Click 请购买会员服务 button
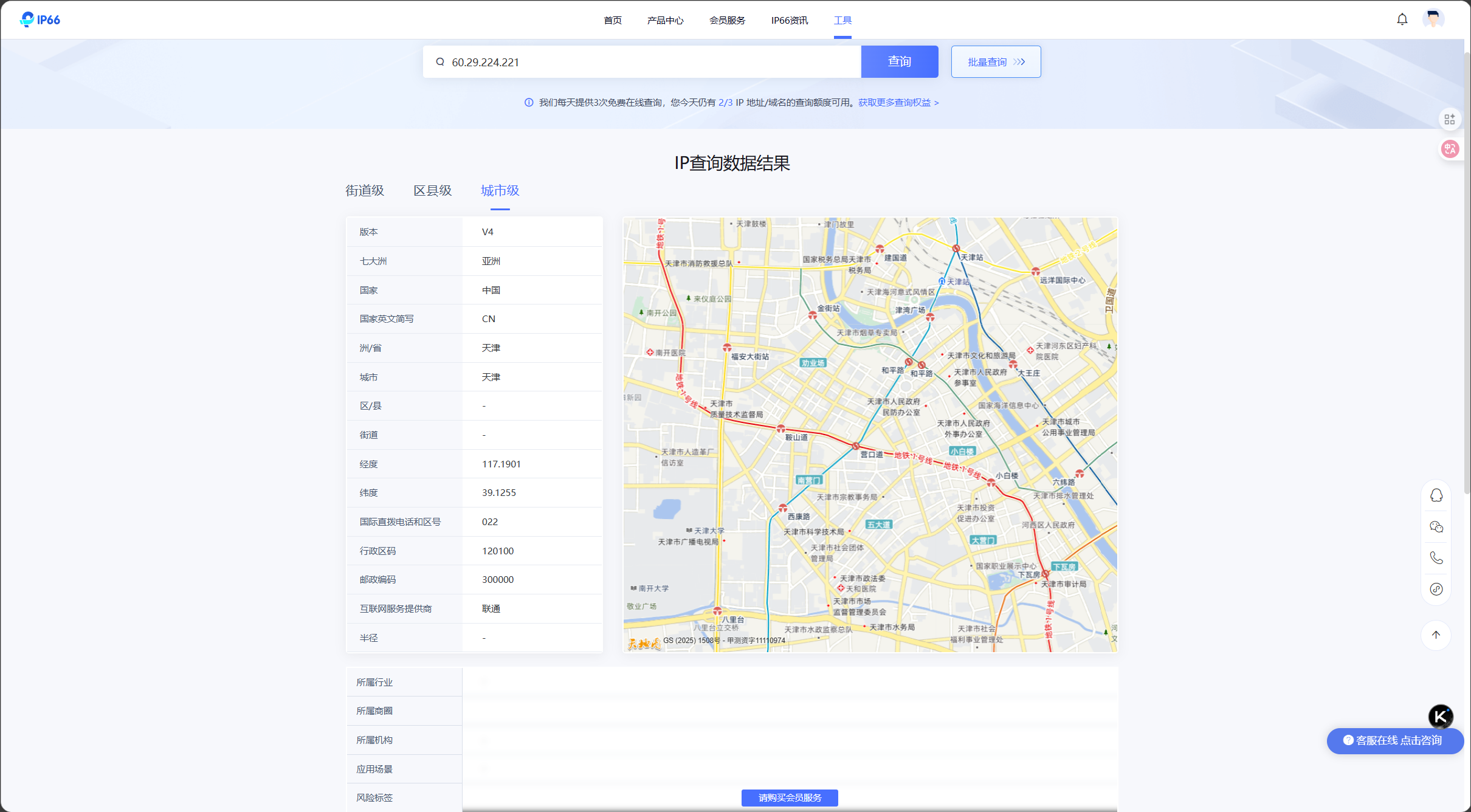 click(x=789, y=797)
